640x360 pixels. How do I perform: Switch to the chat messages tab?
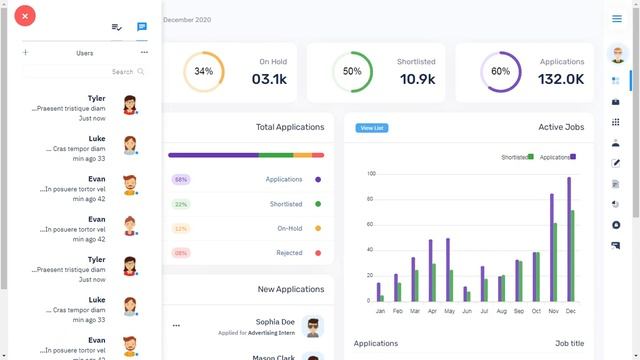(x=142, y=27)
